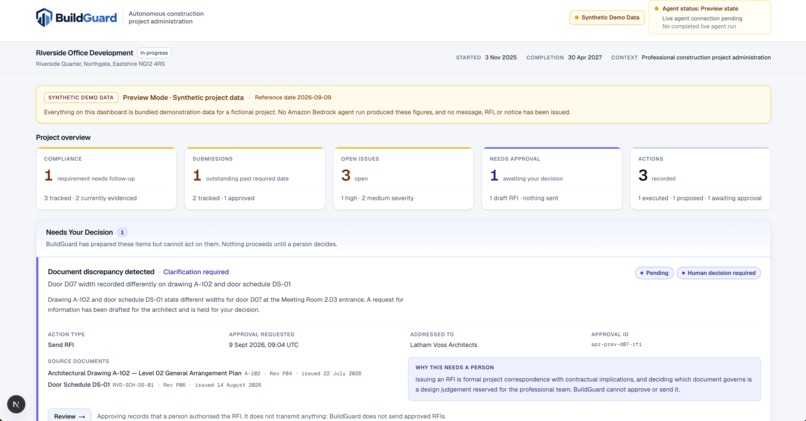Click the 9 Sept 2026, 09:04 UTC timestamp
Screen dimensions: 806x421
tap(264, 345)
